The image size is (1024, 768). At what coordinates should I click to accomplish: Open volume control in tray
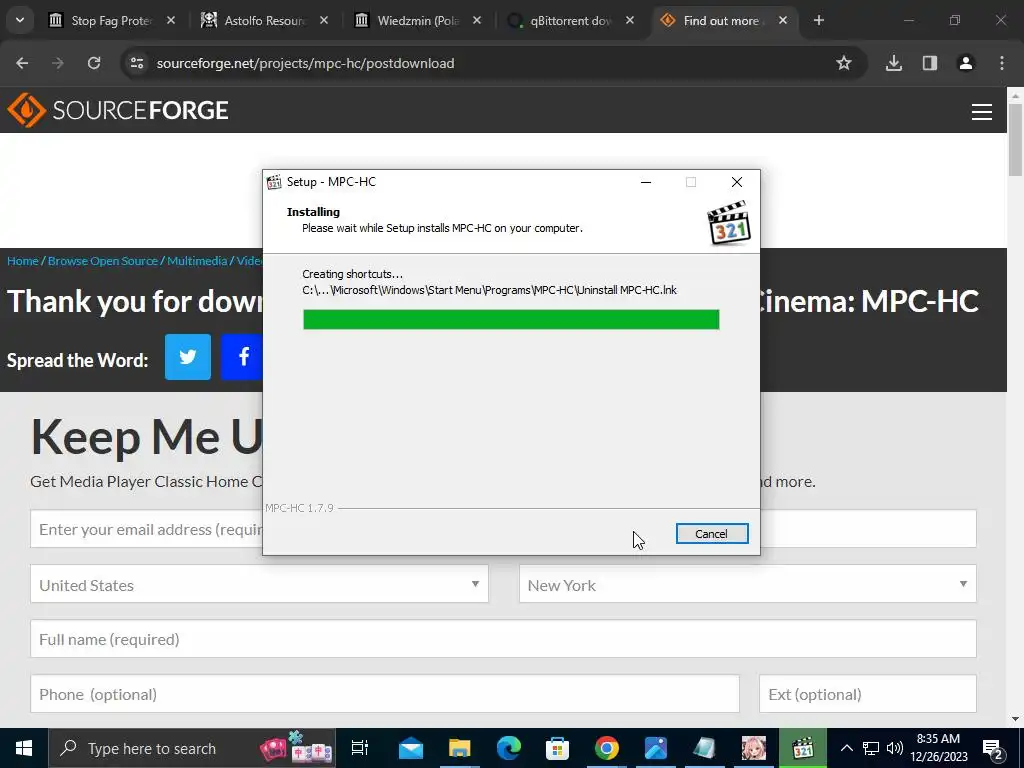tap(895, 748)
